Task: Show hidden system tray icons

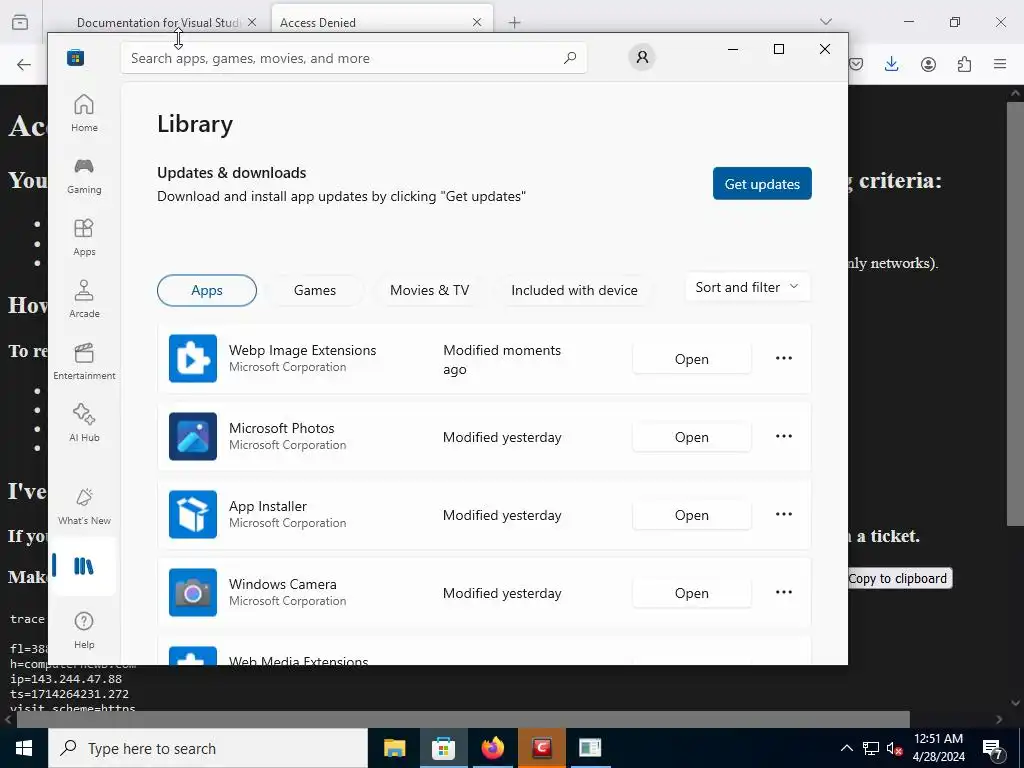Action: 846,748
